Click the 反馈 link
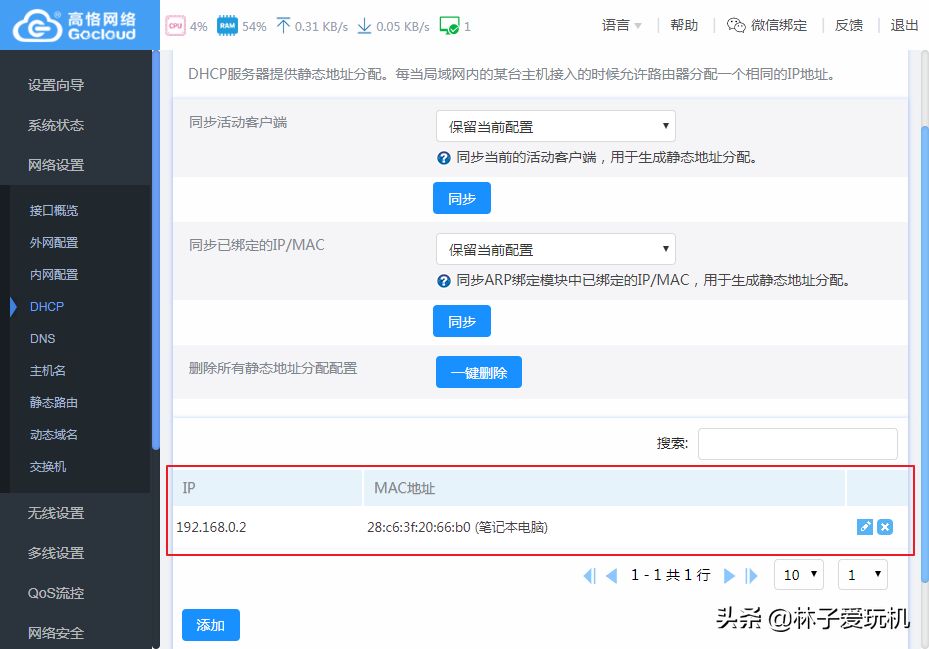929x649 pixels. tap(848, 25)
